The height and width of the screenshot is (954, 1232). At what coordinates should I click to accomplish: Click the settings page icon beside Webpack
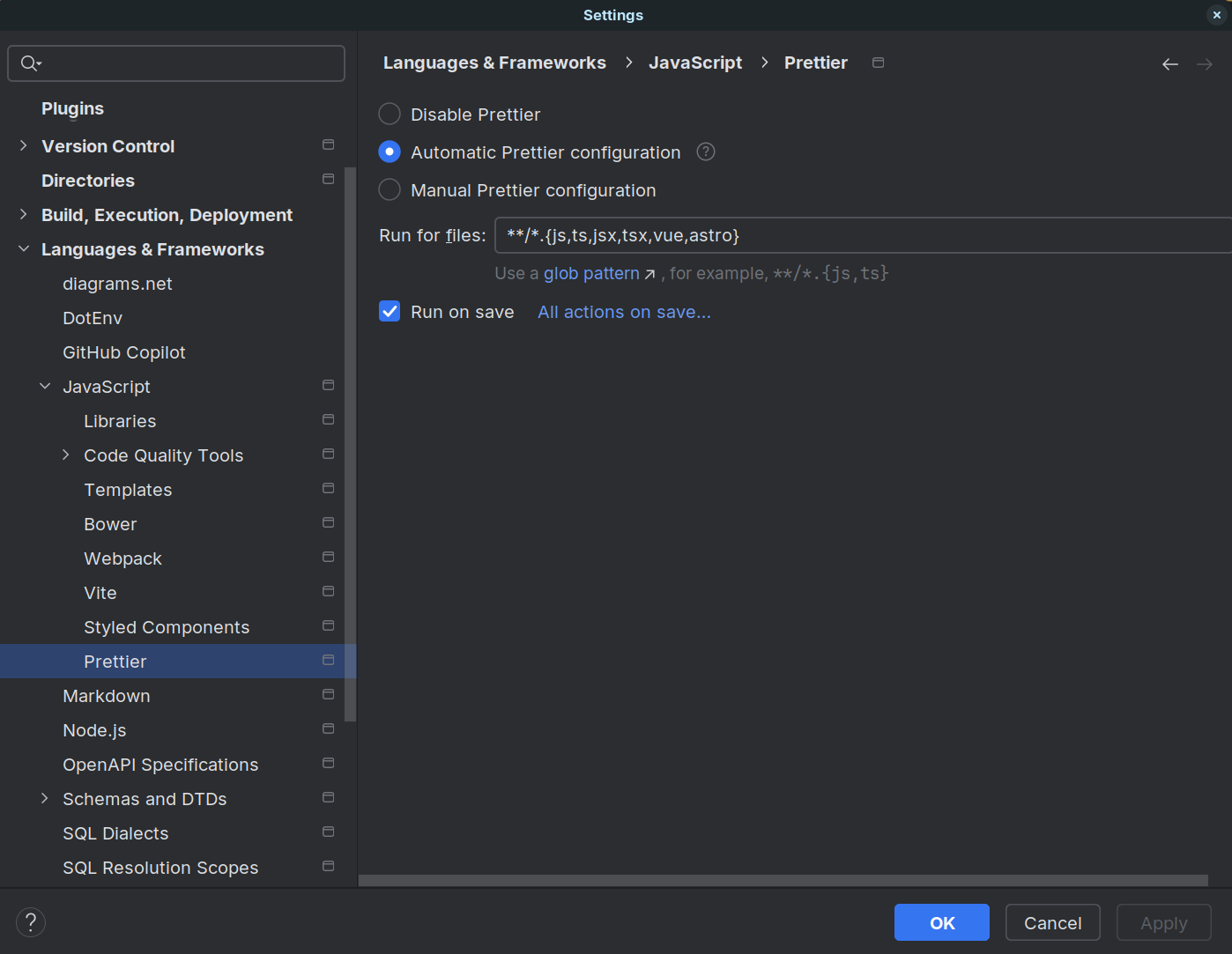tap(327, 557)
